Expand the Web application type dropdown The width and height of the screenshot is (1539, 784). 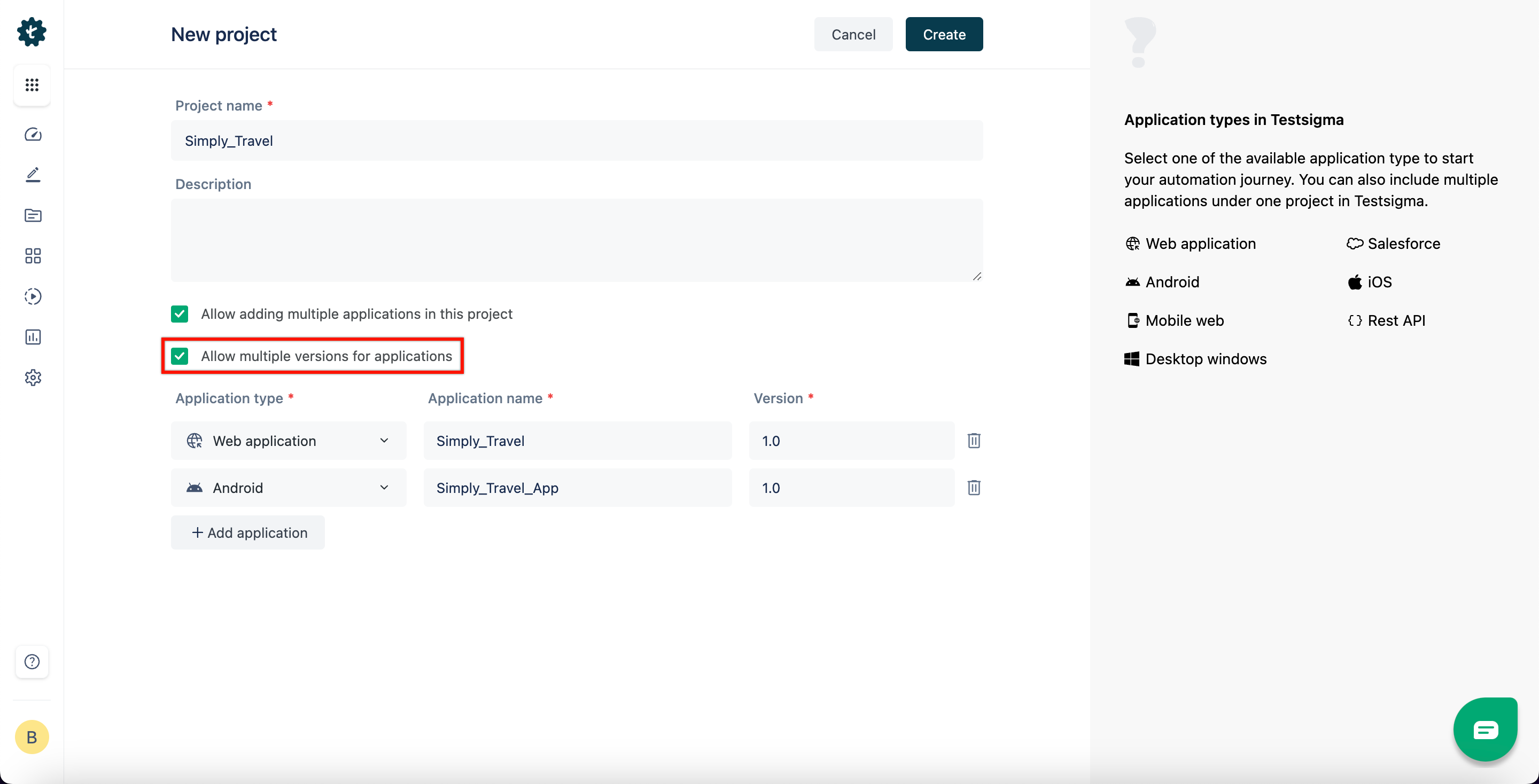point(384,440)
